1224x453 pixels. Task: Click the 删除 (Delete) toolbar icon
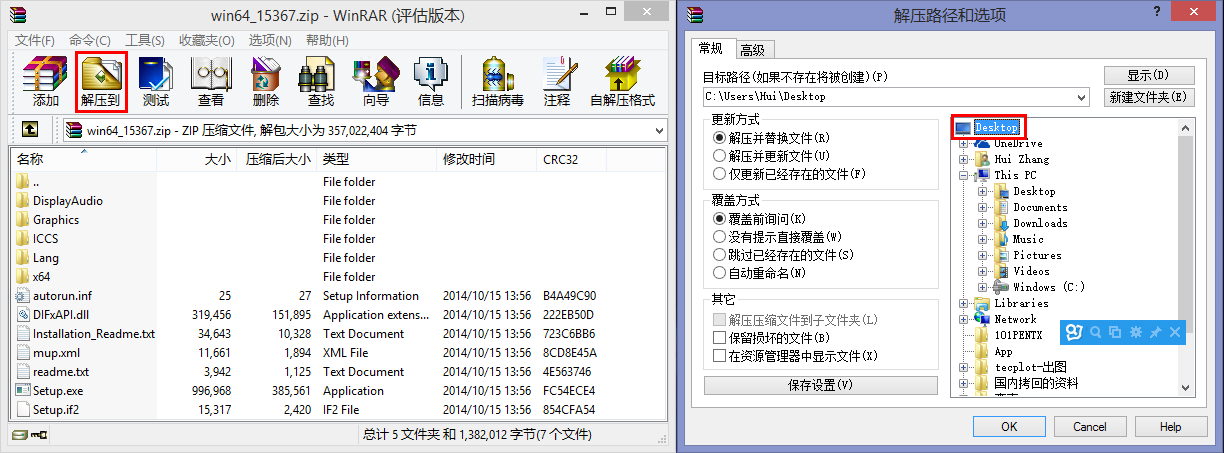point(266,82)
